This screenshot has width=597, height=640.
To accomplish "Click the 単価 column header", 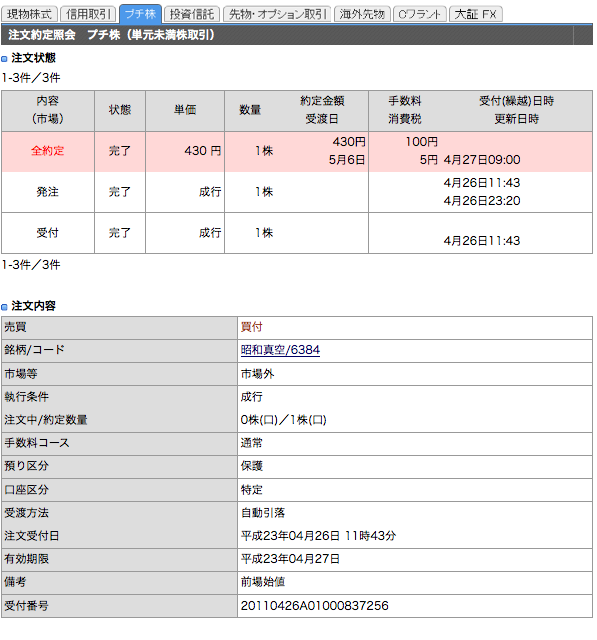I will pyautogui.click(x=185, y=110).
